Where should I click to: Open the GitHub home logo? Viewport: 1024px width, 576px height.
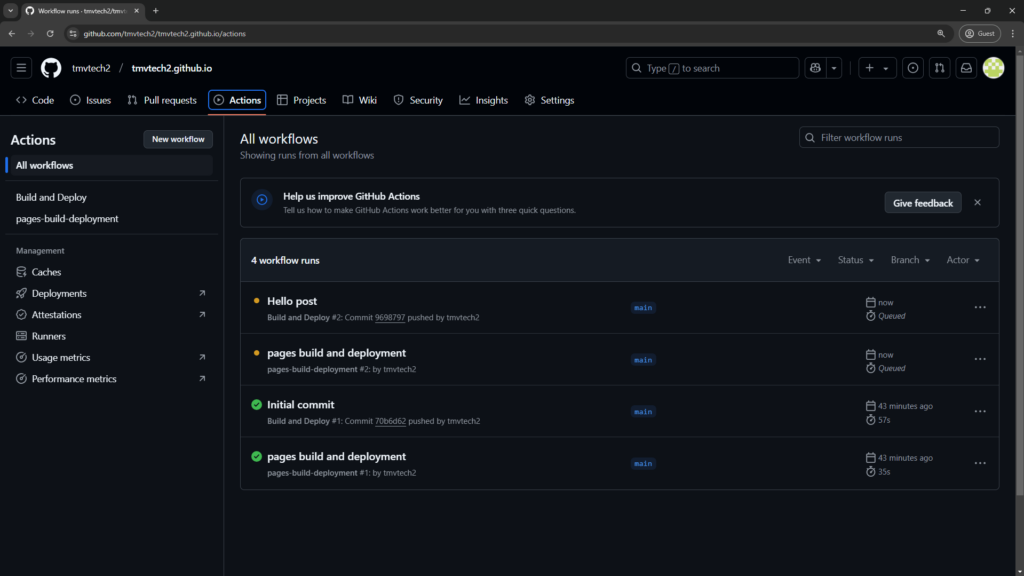tap(51, 68)
